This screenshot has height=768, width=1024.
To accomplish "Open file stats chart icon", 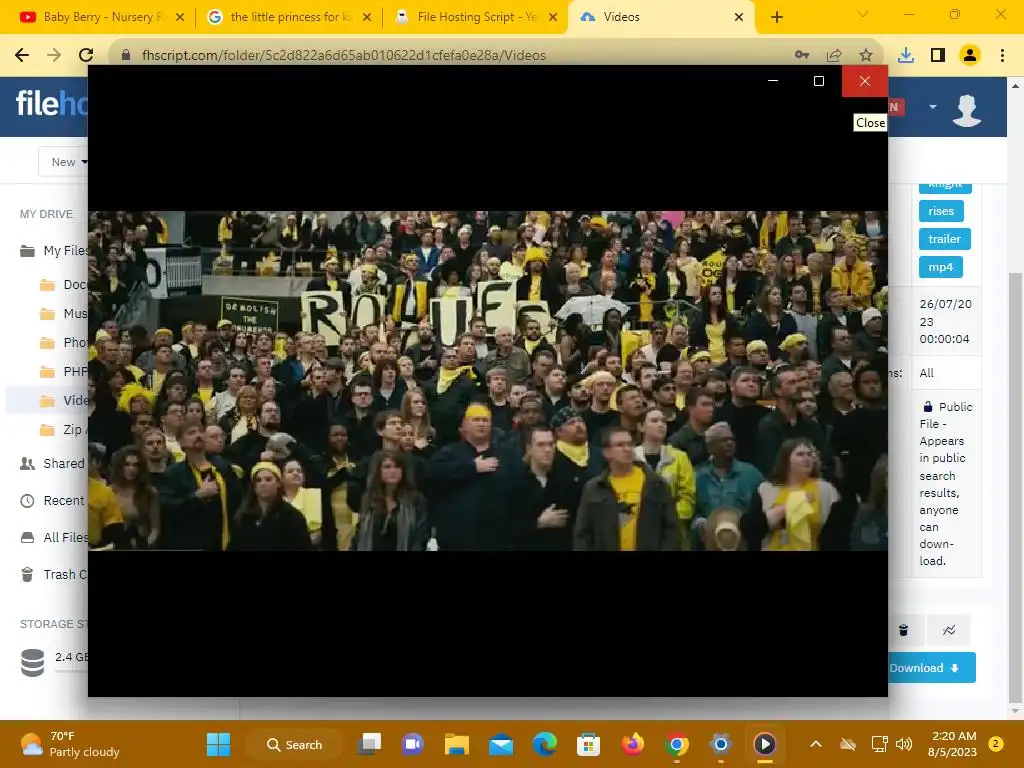I will click(949, 630).
